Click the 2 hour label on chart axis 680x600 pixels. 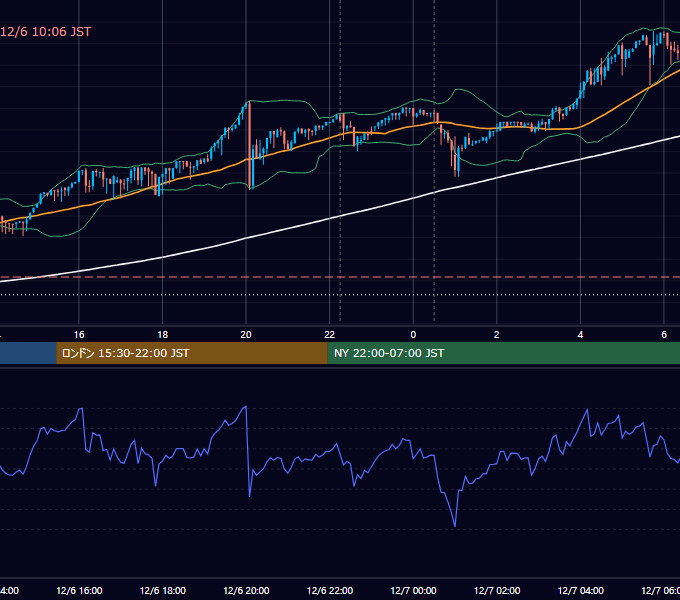[x=497, y=335]
